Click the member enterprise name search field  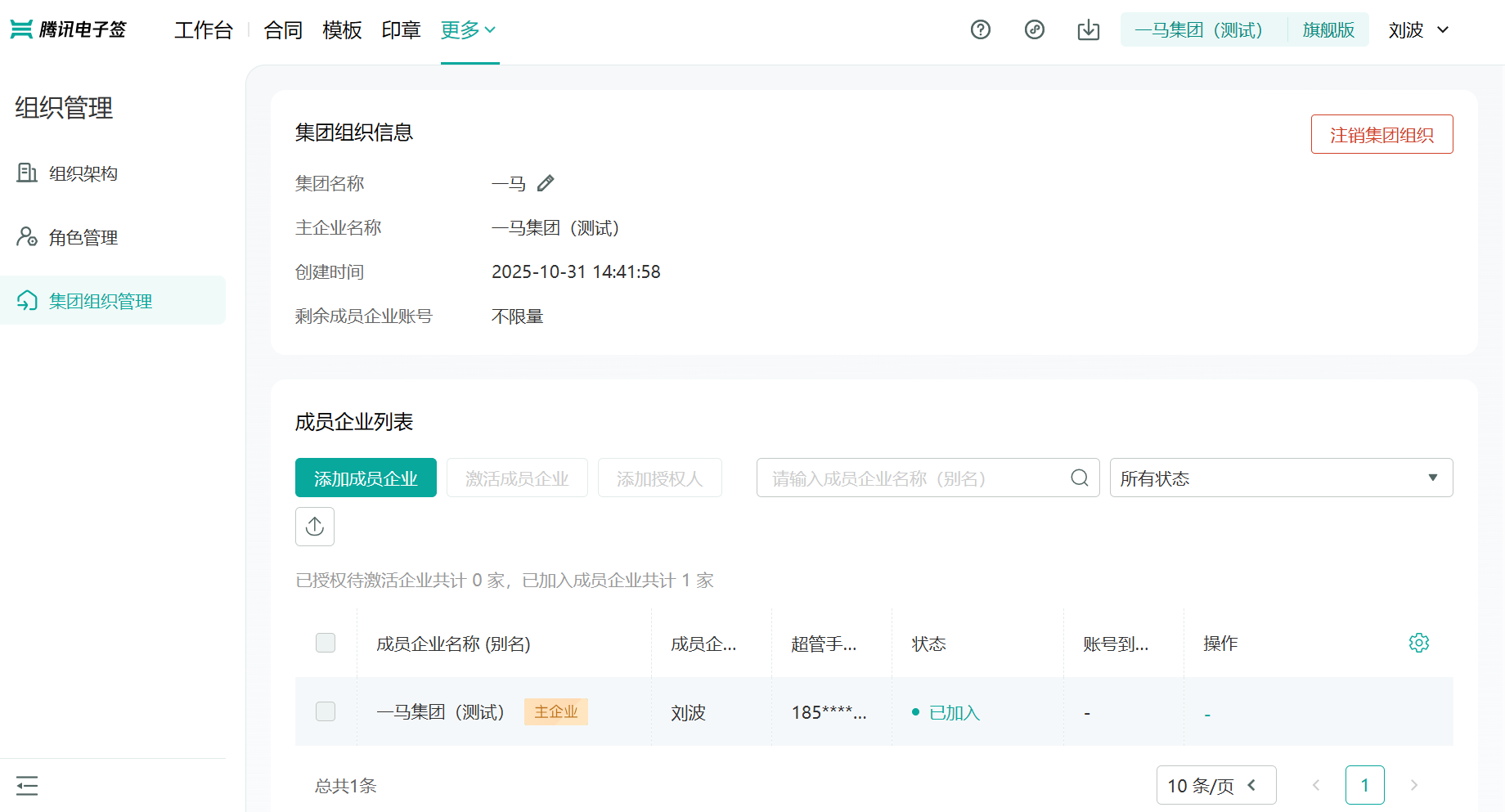point(912,478)
